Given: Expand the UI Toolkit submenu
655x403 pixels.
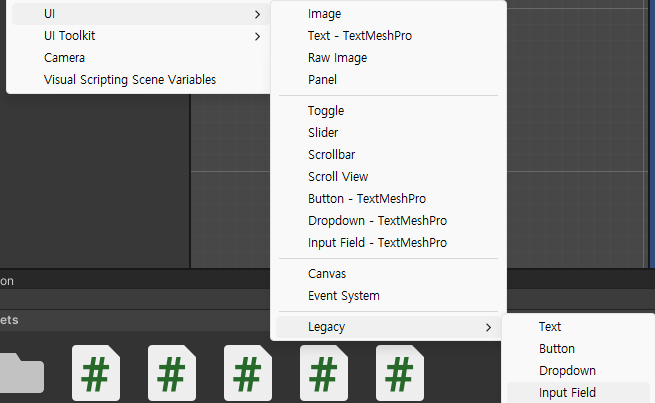Looking at the screenshot, I should (141, 36).
